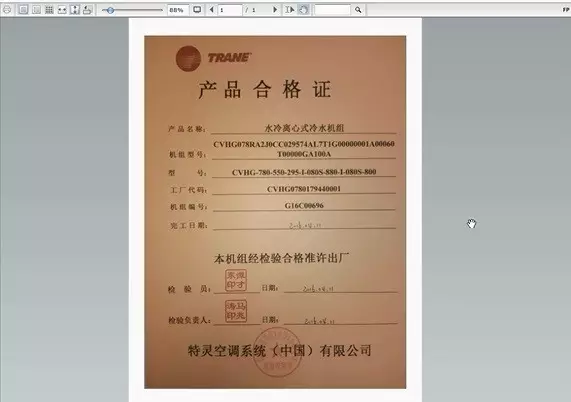Toggle fullscreen display icon
The height and width of the screenshot is (402, 571).
point(197,10)
